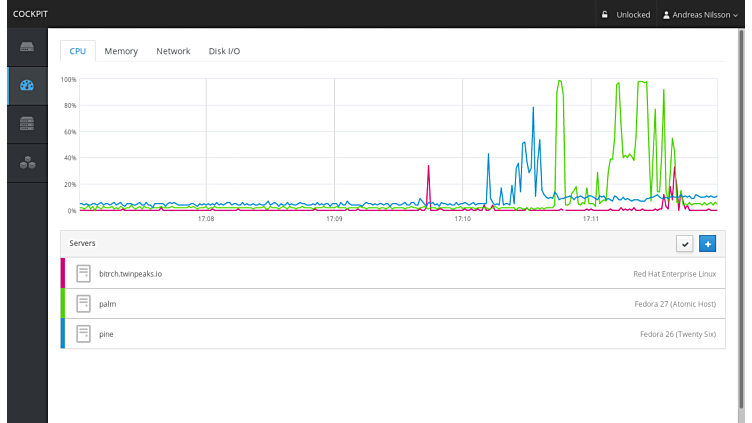Select the CPU tab
The height and width of the screenshot is (423, 752).
click(78, 51)
